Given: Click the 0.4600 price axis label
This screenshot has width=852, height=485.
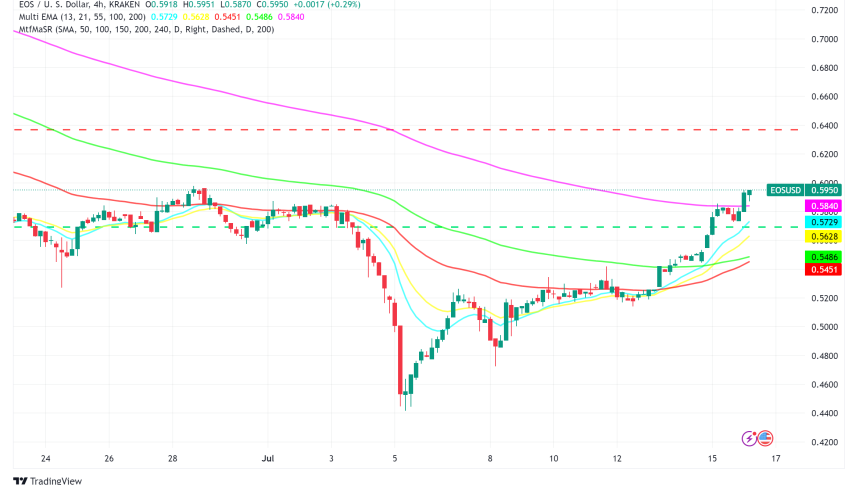Looking at the screenshot, I should [x=824, y=385].
